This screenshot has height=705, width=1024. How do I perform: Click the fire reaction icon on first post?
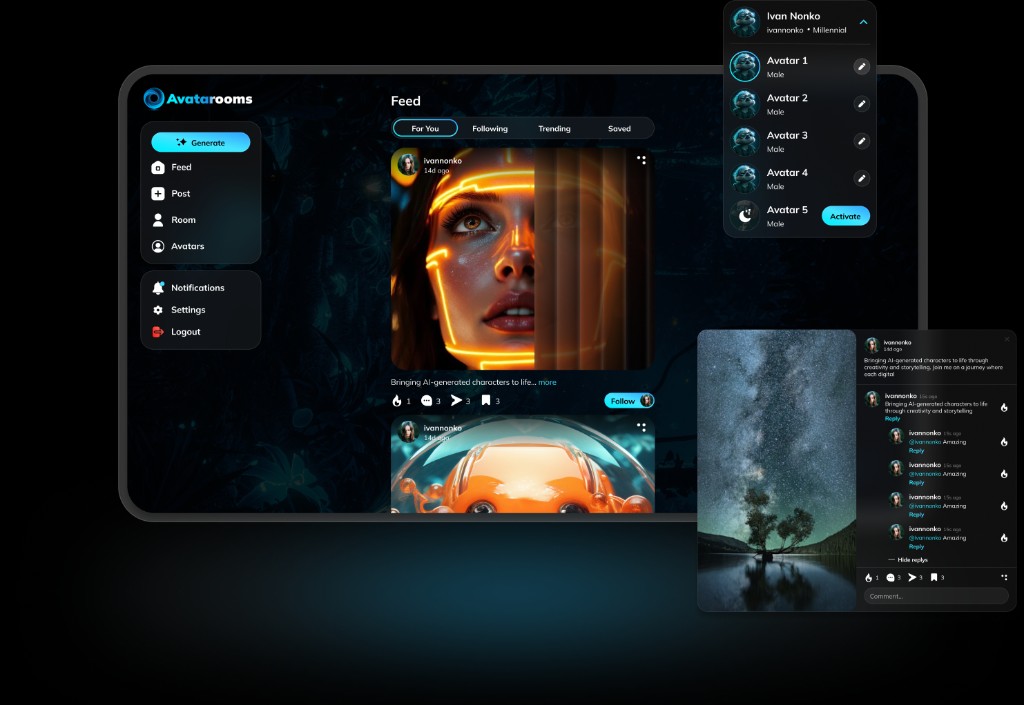coord(396,400)
